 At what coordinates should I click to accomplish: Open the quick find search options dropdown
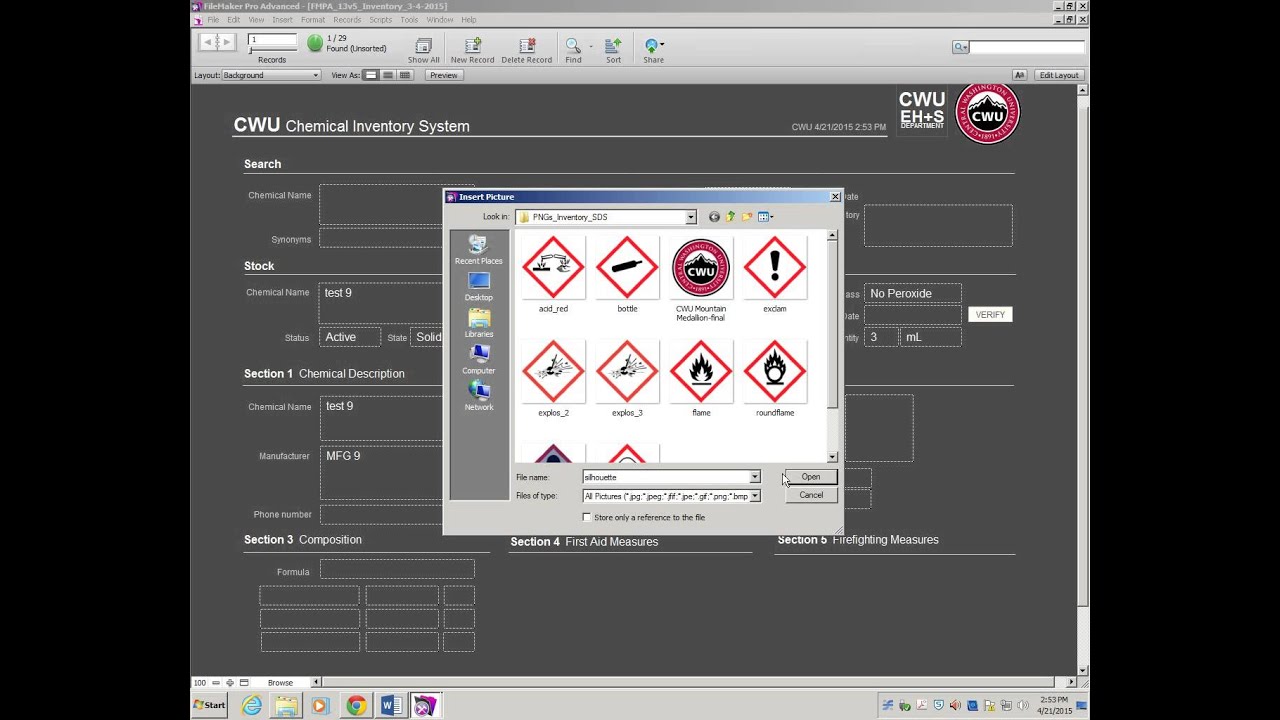[x=960, y=47]
